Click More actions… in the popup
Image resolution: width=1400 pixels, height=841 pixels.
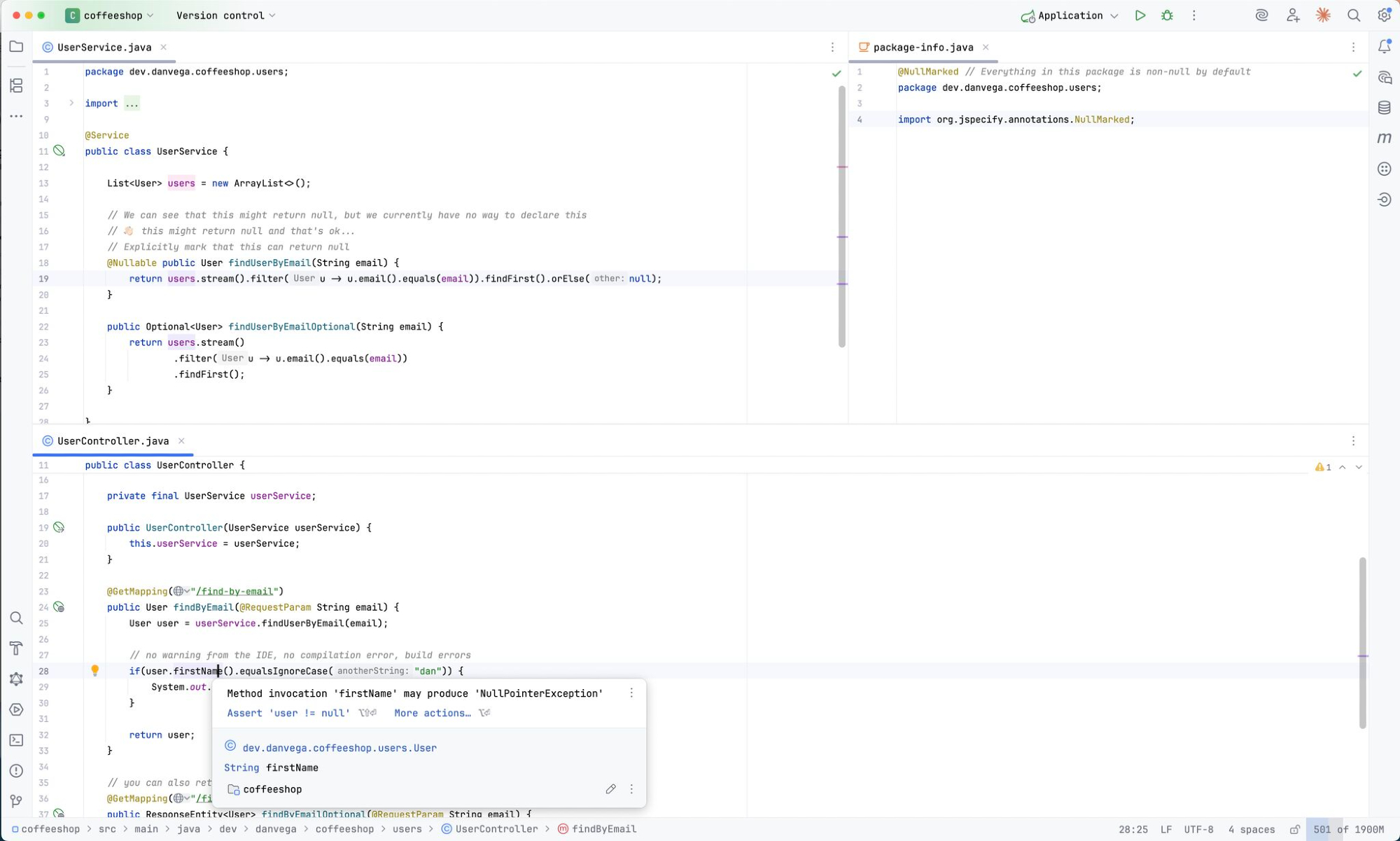[x=432, y=713]
